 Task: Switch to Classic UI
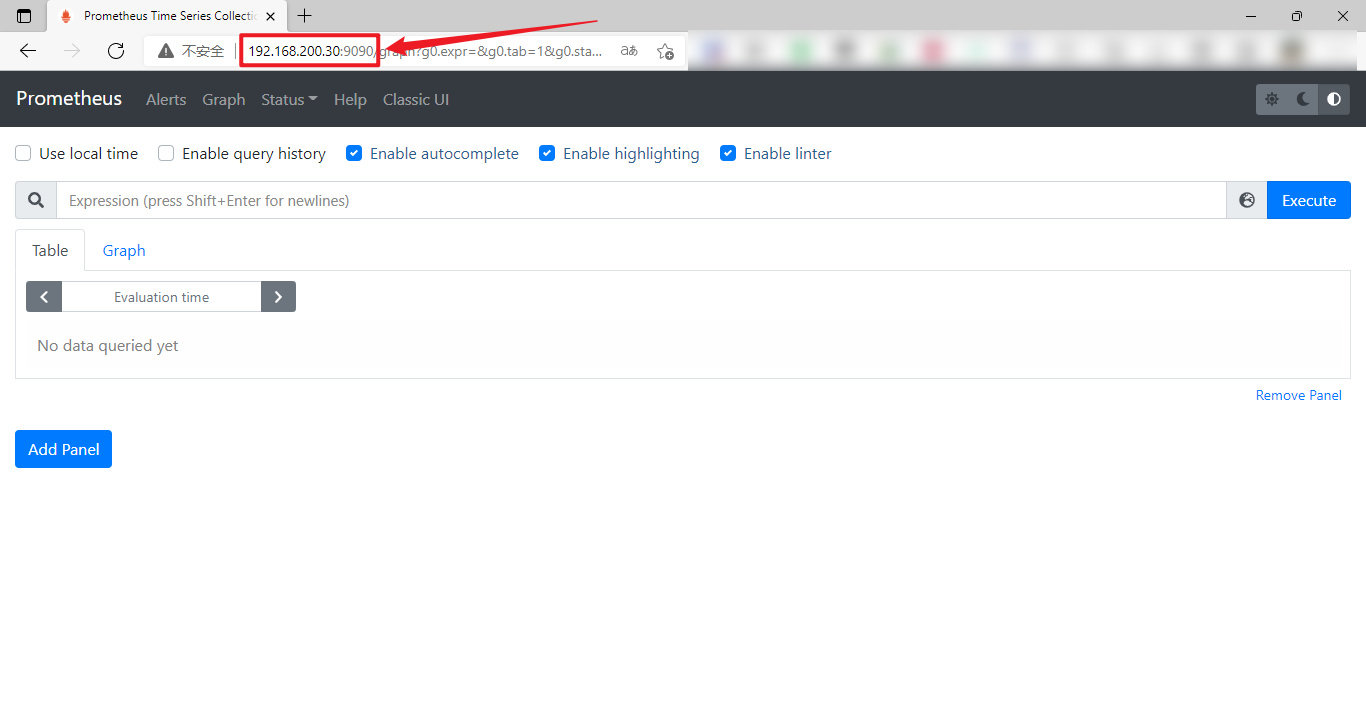point(416,99)
